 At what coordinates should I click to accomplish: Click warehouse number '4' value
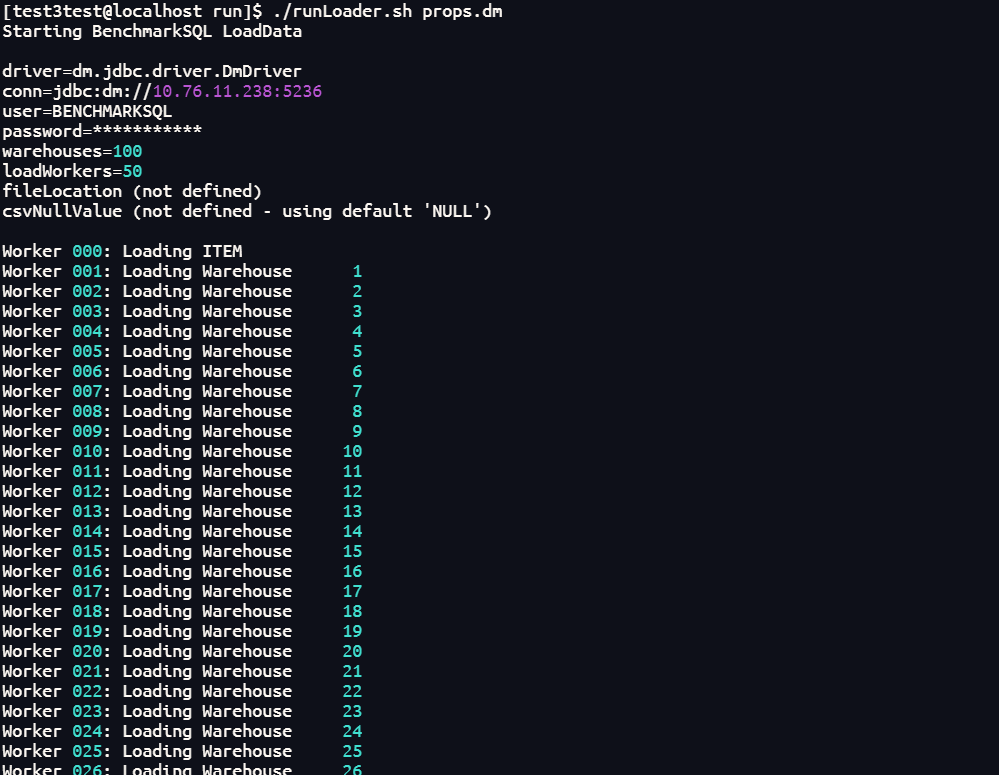pyautogui.click(x=357, y=331)
